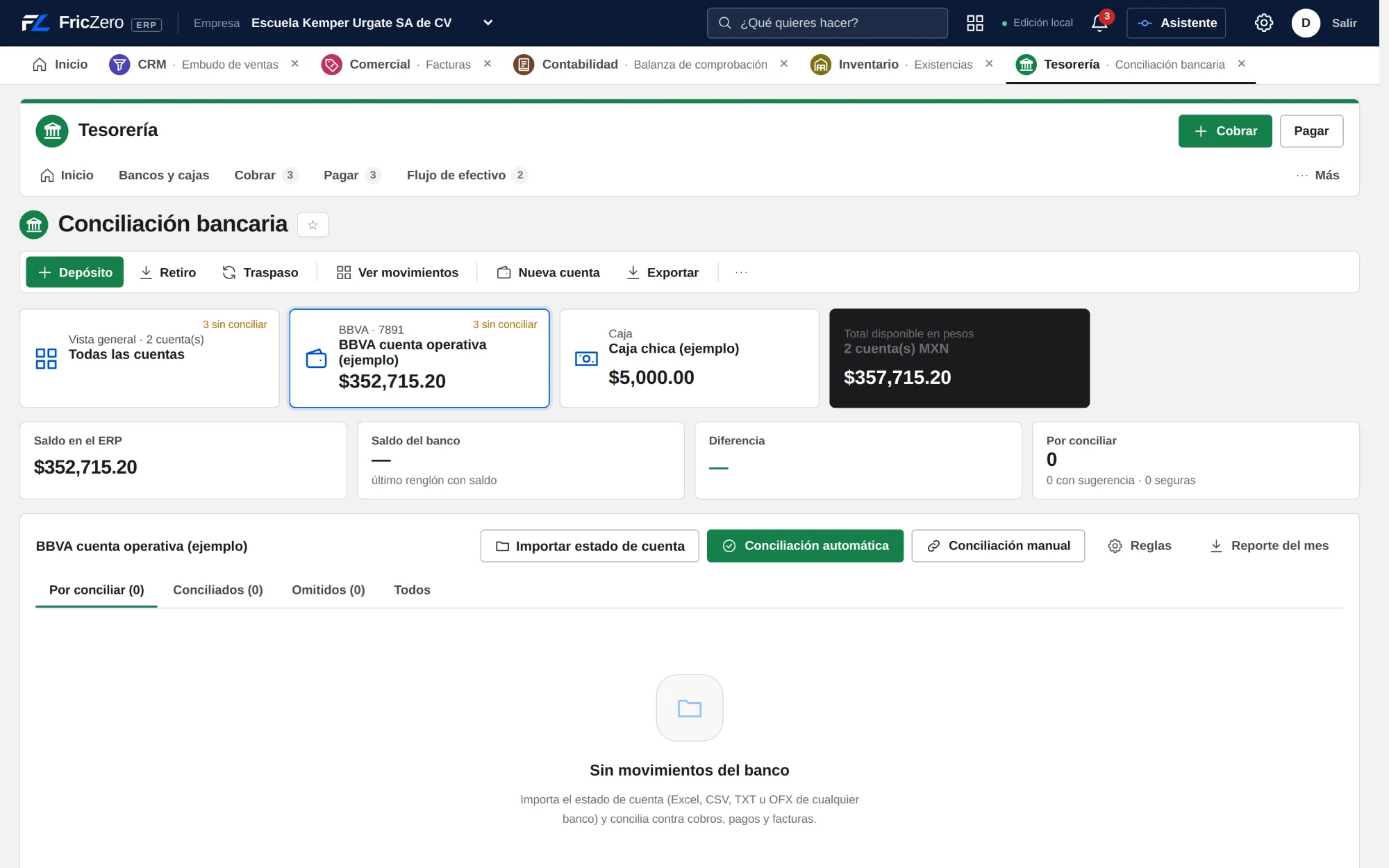Open Tesorería Inicio submenu item
1389x868 pixels.
click(x=67, y=175)
